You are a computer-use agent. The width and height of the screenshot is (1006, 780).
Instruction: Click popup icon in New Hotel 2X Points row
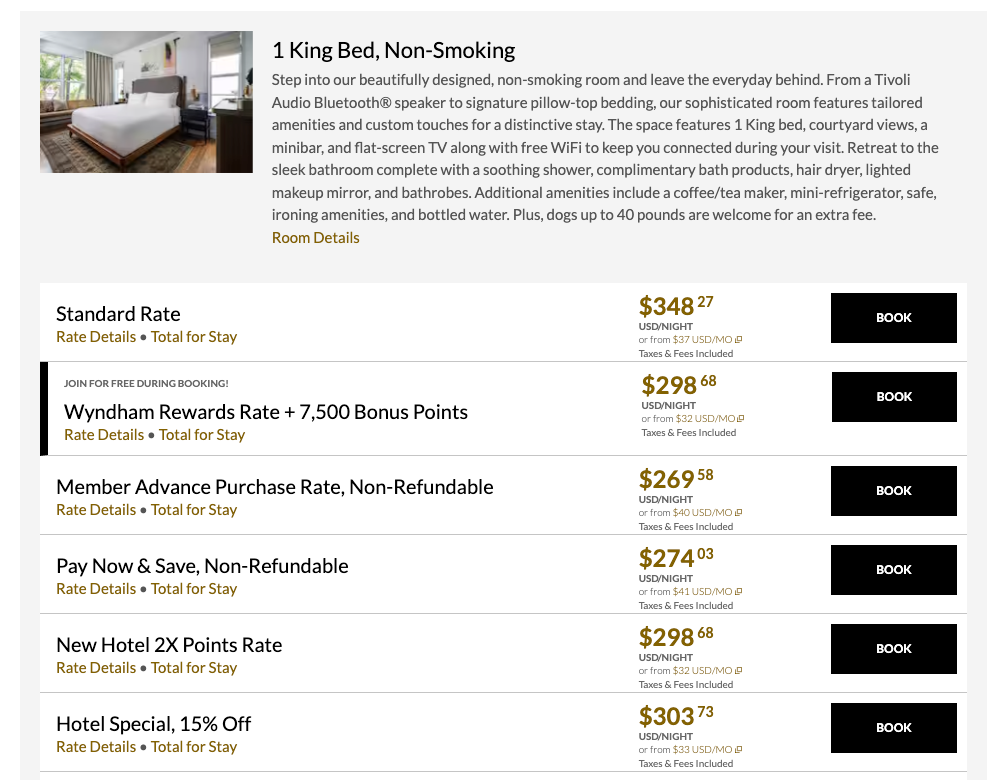[739, 671]
